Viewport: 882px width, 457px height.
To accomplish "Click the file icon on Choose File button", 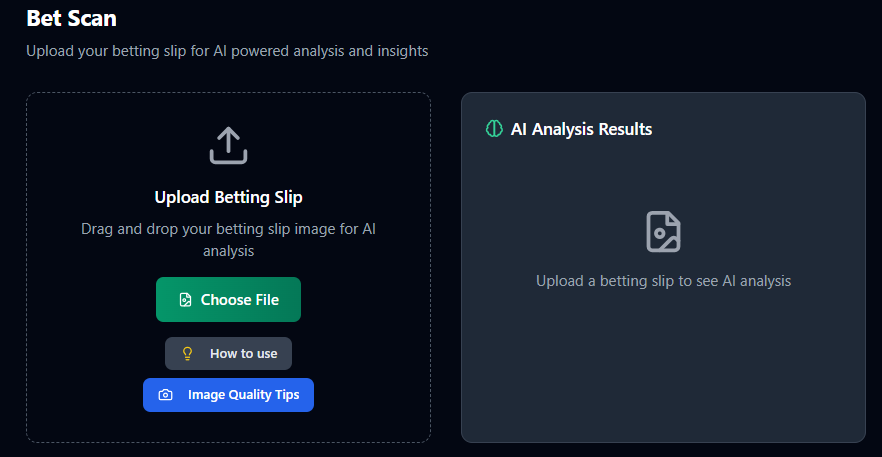I will (185, 300).
